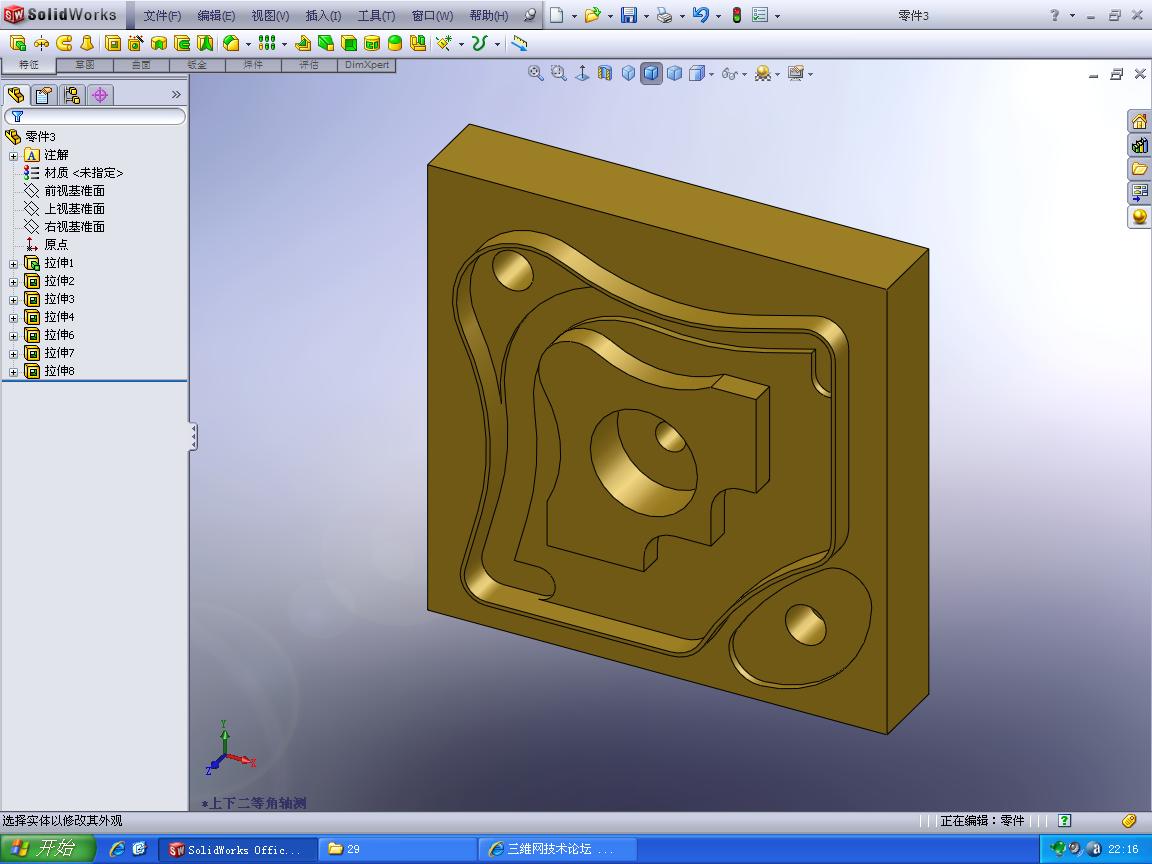Click the Wrap feature icon
The width and height of the screenshot is (1152, 864).
point(372,43)
